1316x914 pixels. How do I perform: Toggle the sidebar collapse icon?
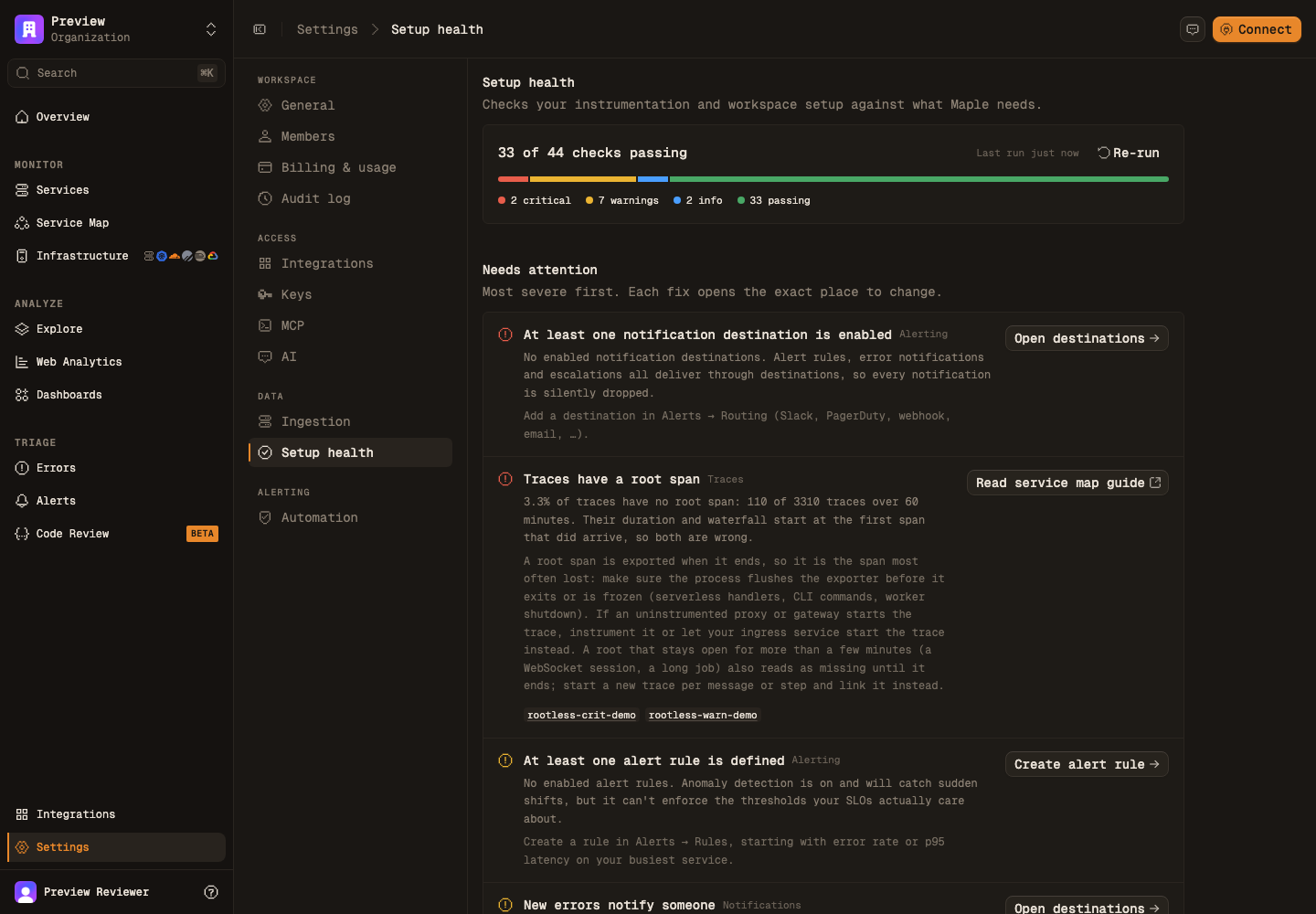point(260,29)
